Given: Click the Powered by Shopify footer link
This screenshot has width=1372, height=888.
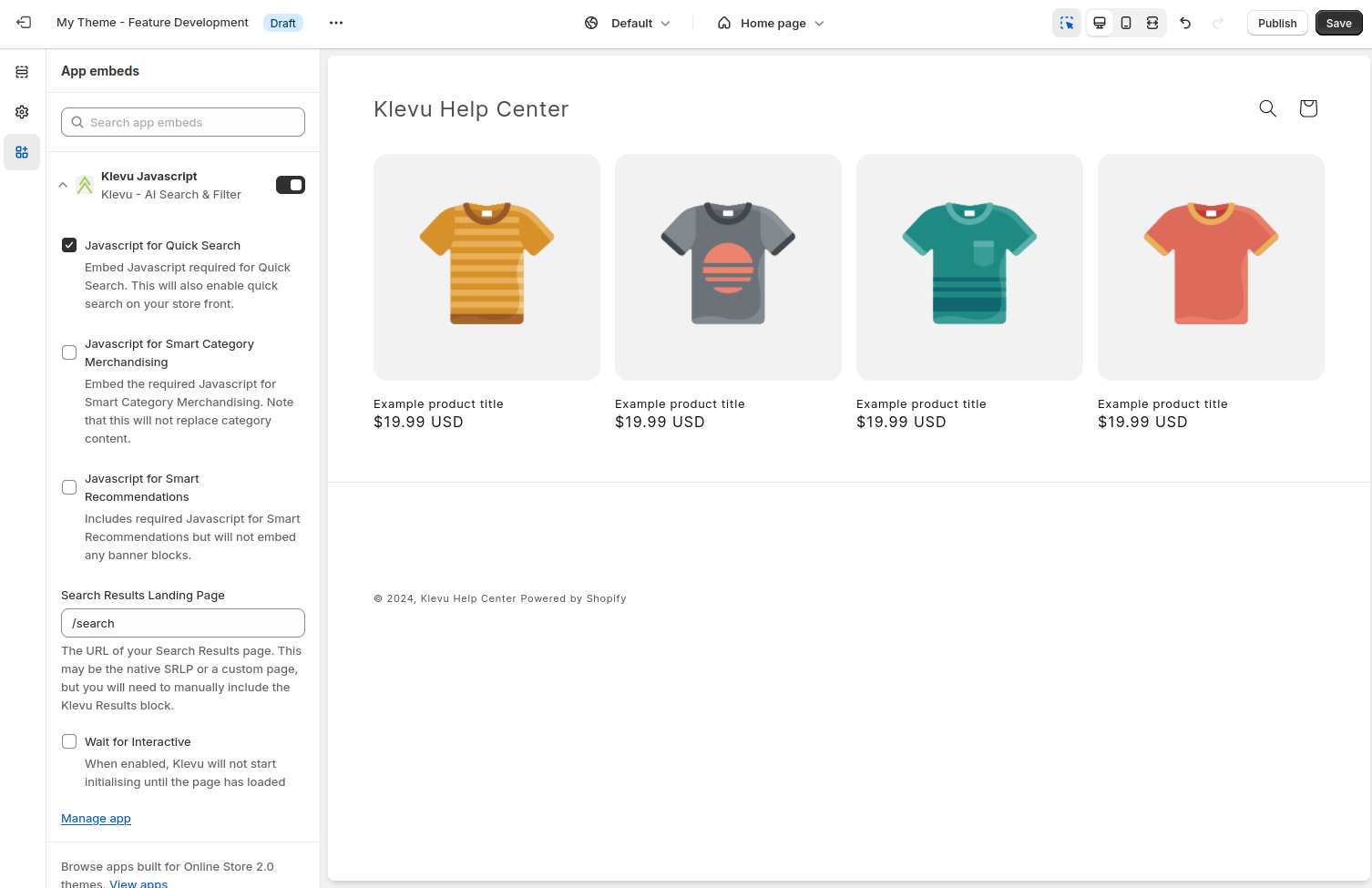Looking at the screenshot, I should pos(573,598).
